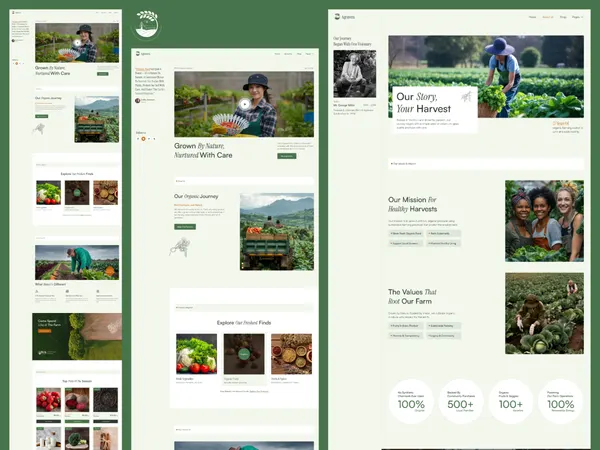Viewport: 600px width, 450px height.
Task: Click the add-to-cart button under the strawberries product
Action: 49,421
